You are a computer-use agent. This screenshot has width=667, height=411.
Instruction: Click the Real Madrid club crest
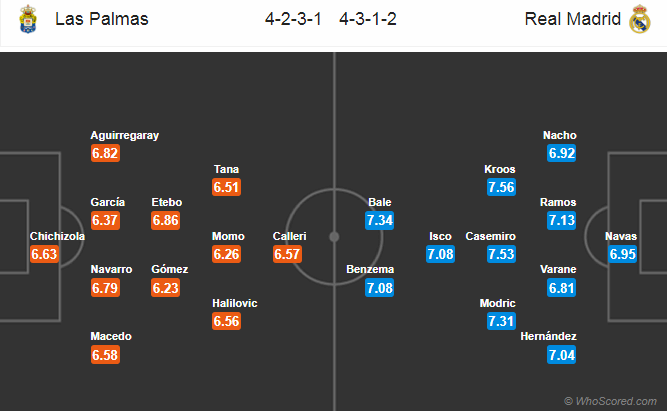[639, 20]
